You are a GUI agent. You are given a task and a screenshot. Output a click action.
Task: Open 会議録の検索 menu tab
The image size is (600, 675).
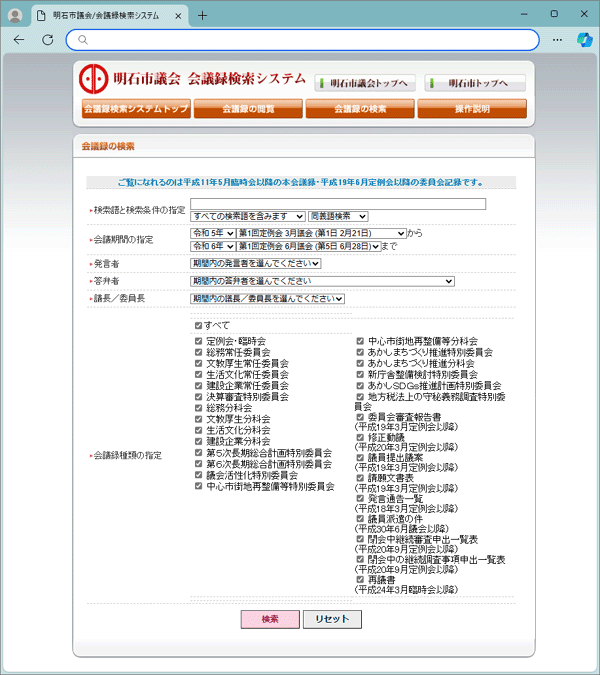pyautogui.click(x=360, y=108)
